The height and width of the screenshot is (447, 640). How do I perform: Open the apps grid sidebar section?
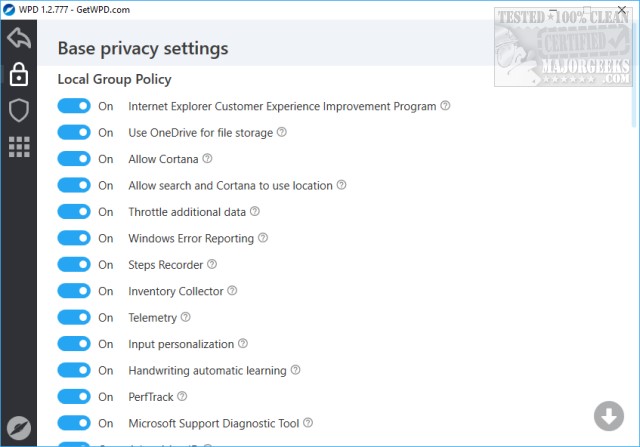[18, 147]
